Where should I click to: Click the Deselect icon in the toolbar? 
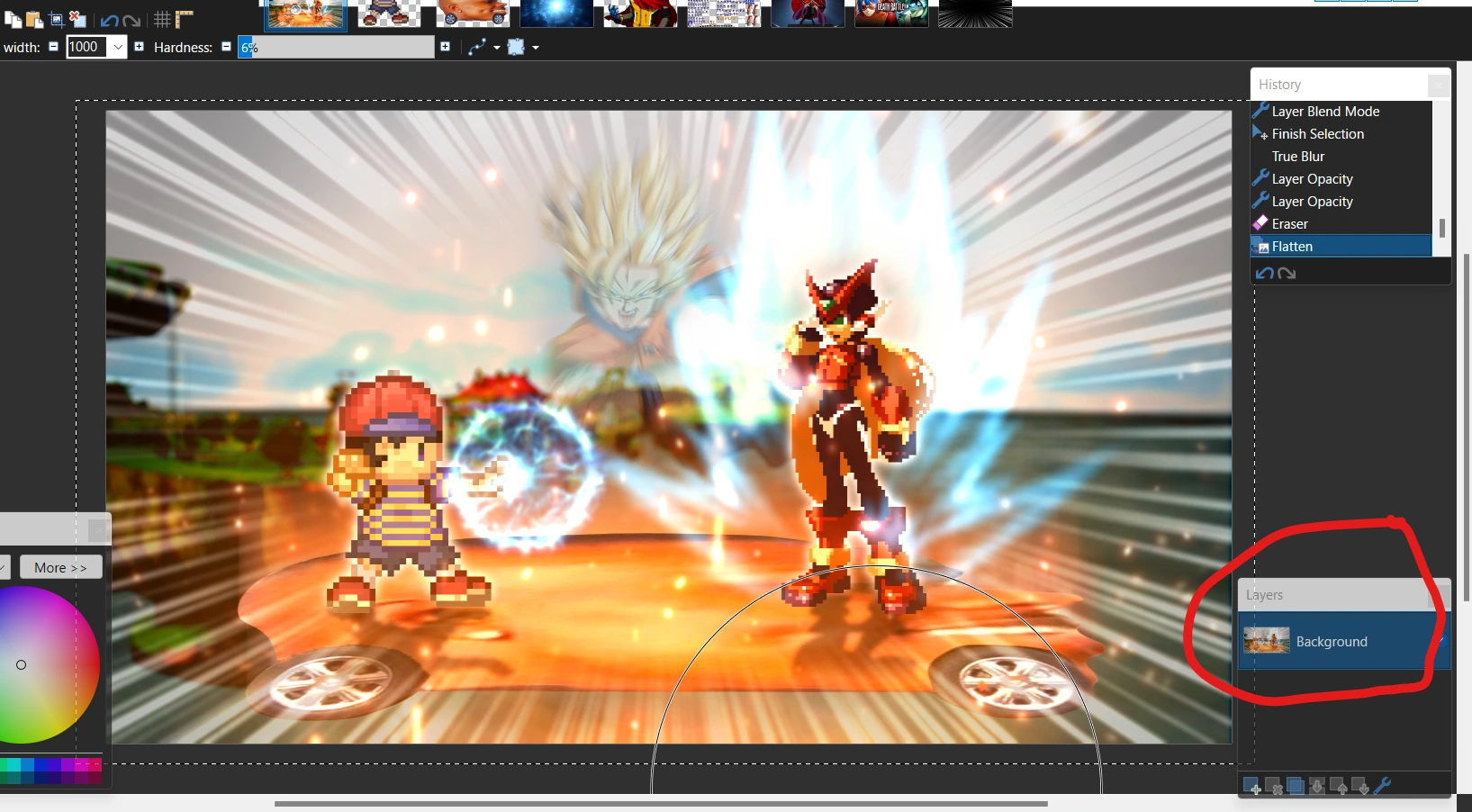point(77,20)
